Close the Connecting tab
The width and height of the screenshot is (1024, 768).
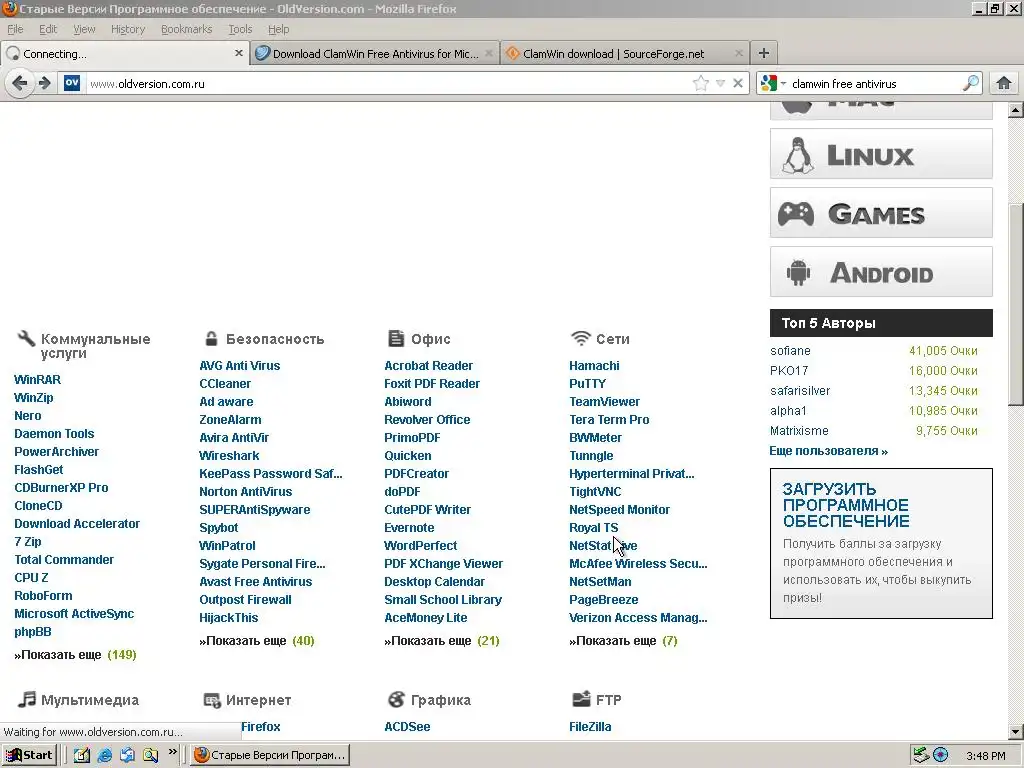coord(238,53)
